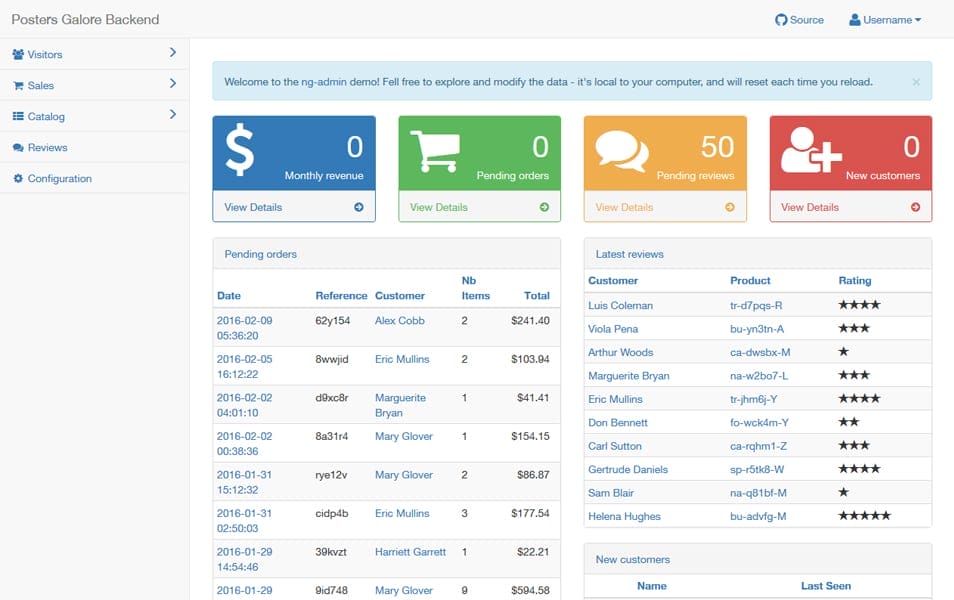Click the arrow icon in Monthly revenue footer
Screen dimensions: 954x600
pyautogui.click(x=358, y=208)
